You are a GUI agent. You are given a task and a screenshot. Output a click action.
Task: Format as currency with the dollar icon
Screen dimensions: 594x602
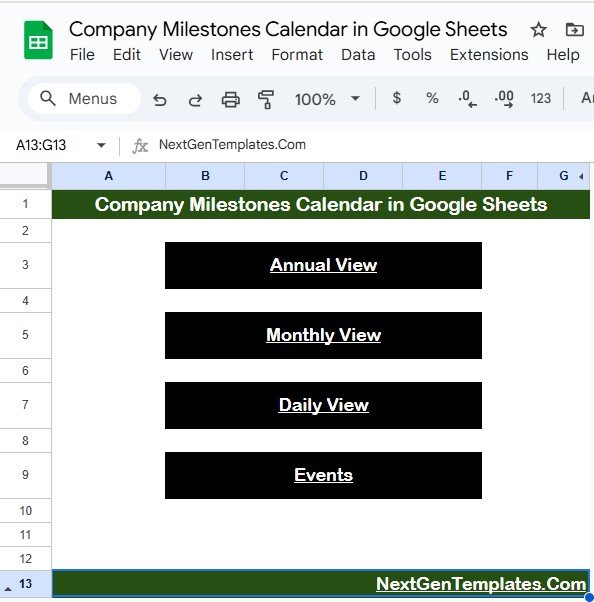pyautogui.click(x=397, y=98)
